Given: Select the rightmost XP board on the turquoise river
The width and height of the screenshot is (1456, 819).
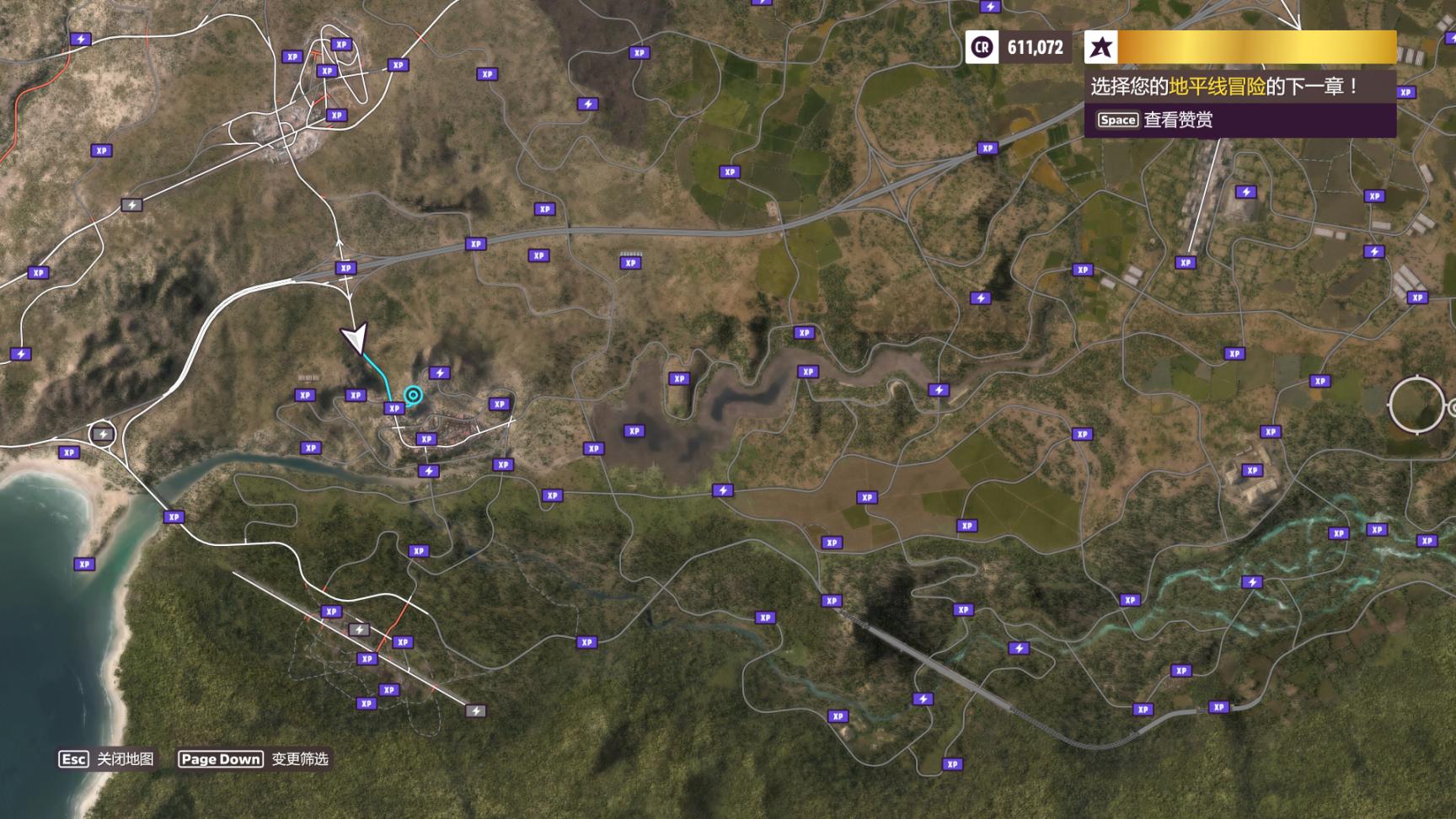Looking at the screenshot, I should point(1427,541).
